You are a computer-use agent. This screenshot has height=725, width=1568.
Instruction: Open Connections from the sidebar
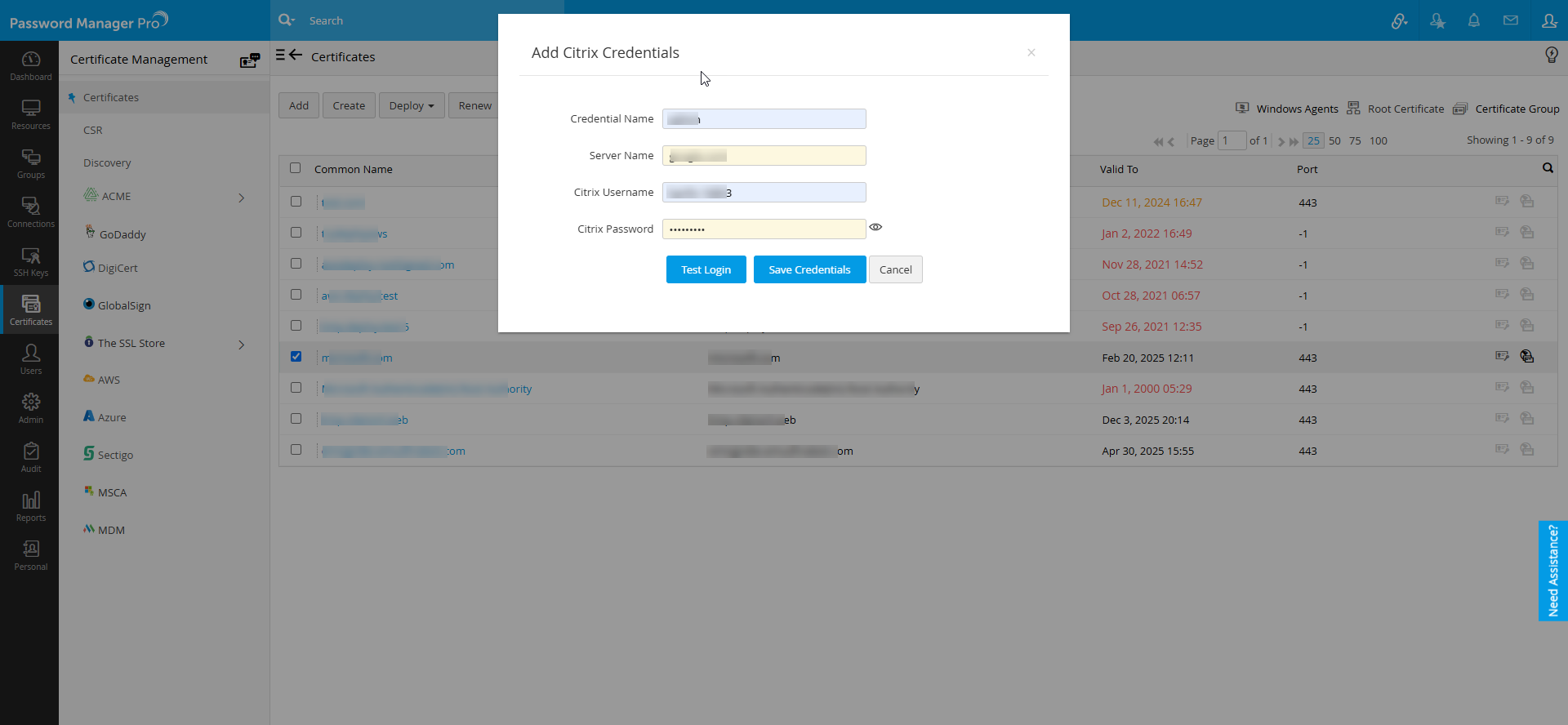30,212
